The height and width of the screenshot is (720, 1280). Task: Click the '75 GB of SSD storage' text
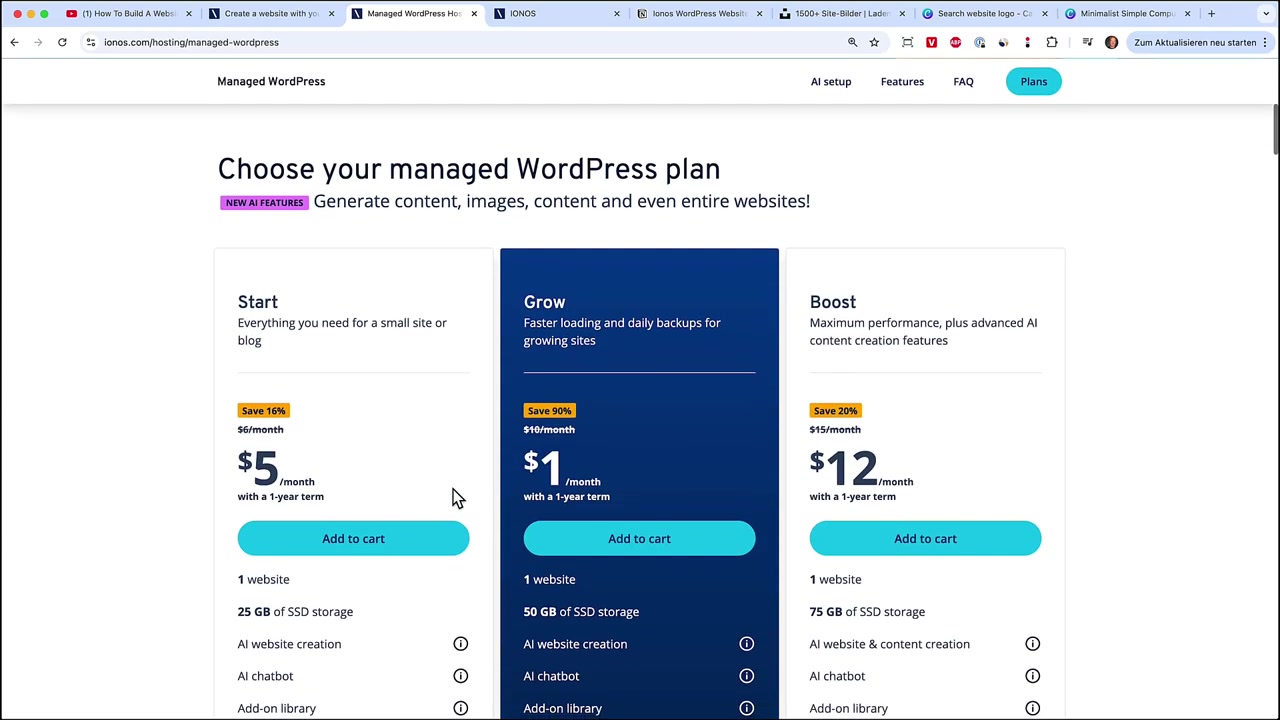pos(867,611)
